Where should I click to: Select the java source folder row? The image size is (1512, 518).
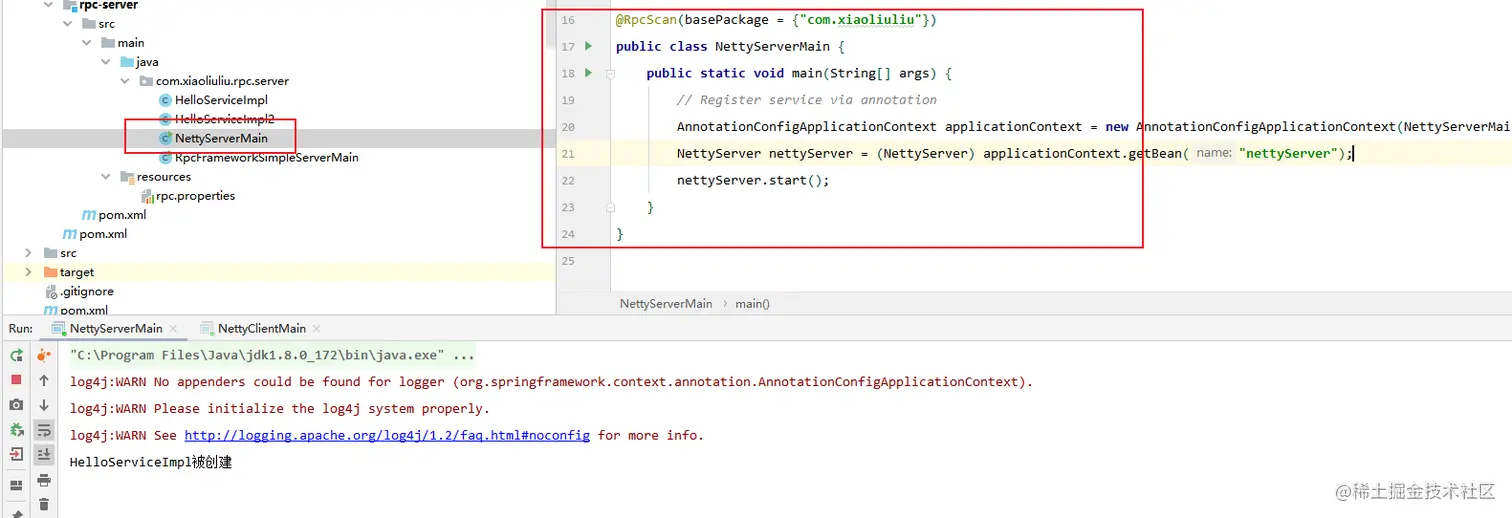coord(147,62)
